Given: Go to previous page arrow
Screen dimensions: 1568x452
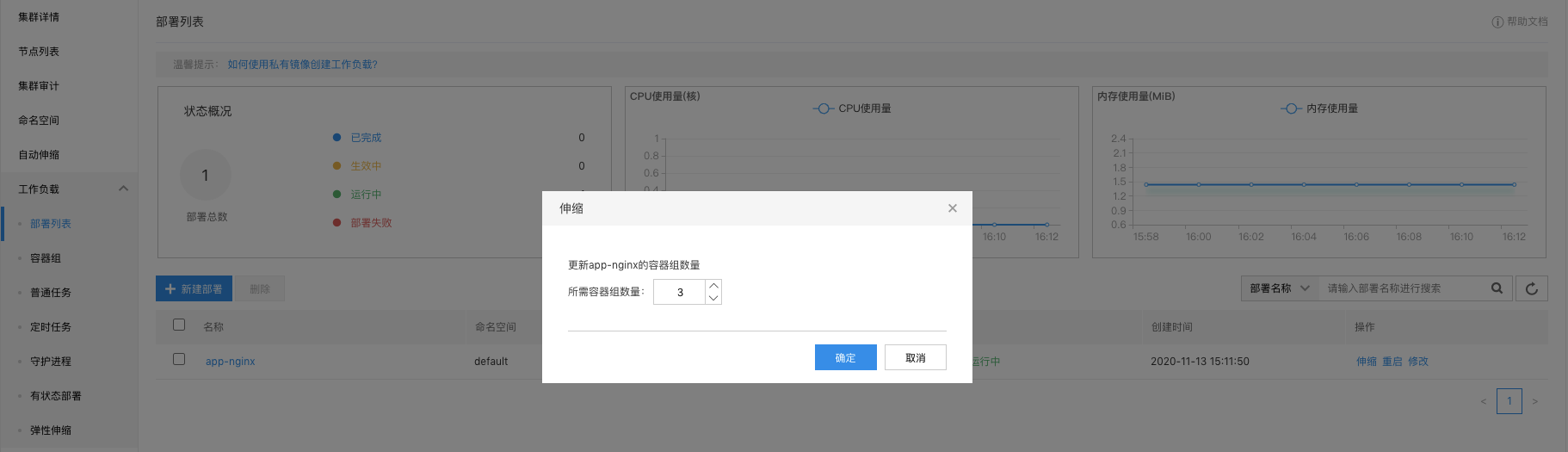Looking at the screenshot, I should [x=1483, y=401].
